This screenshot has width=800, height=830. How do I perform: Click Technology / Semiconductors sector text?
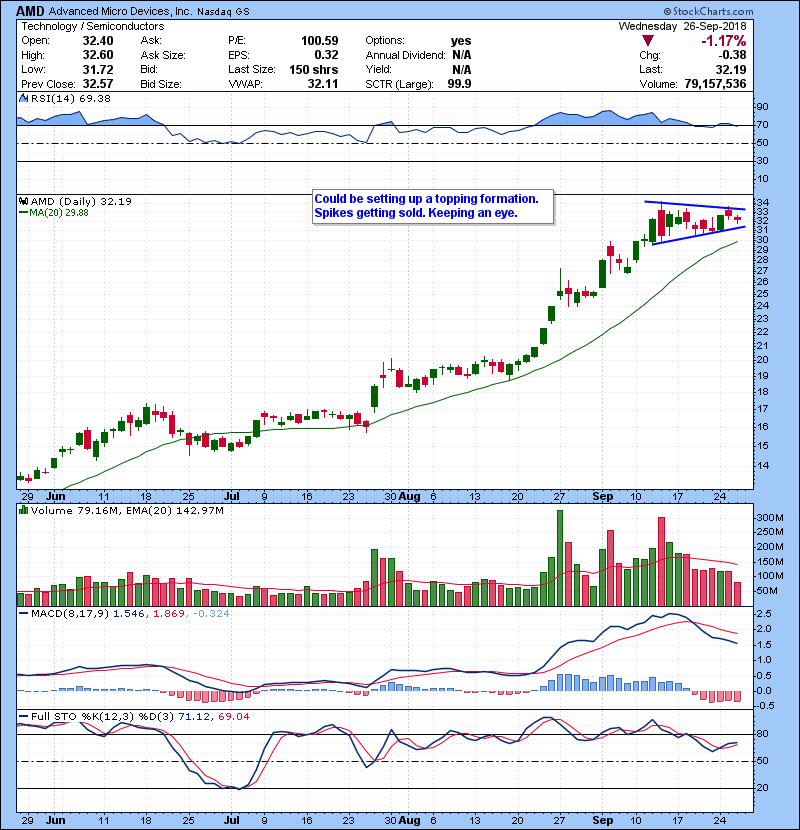(93, 26)
